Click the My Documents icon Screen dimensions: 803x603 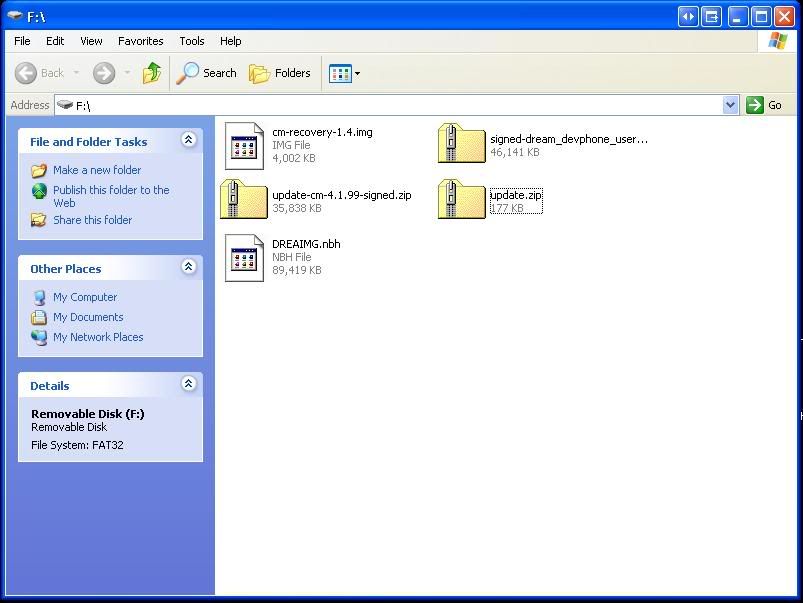pyautogui.click(x=39, y=318)
